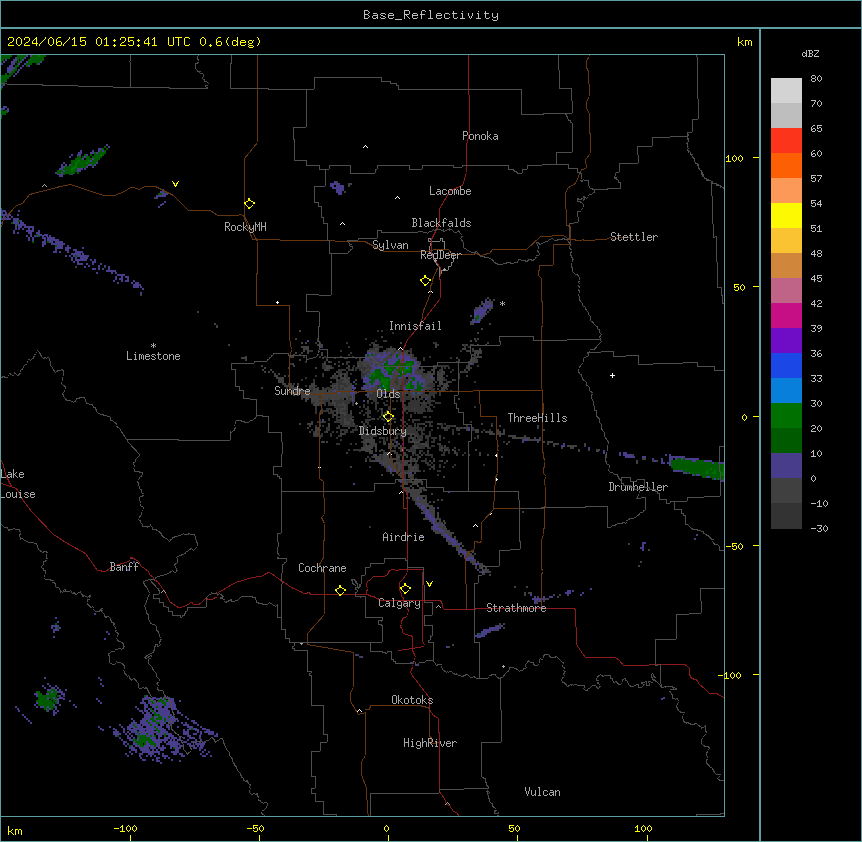Click the Base_Reflectivity title

point(431,15)
